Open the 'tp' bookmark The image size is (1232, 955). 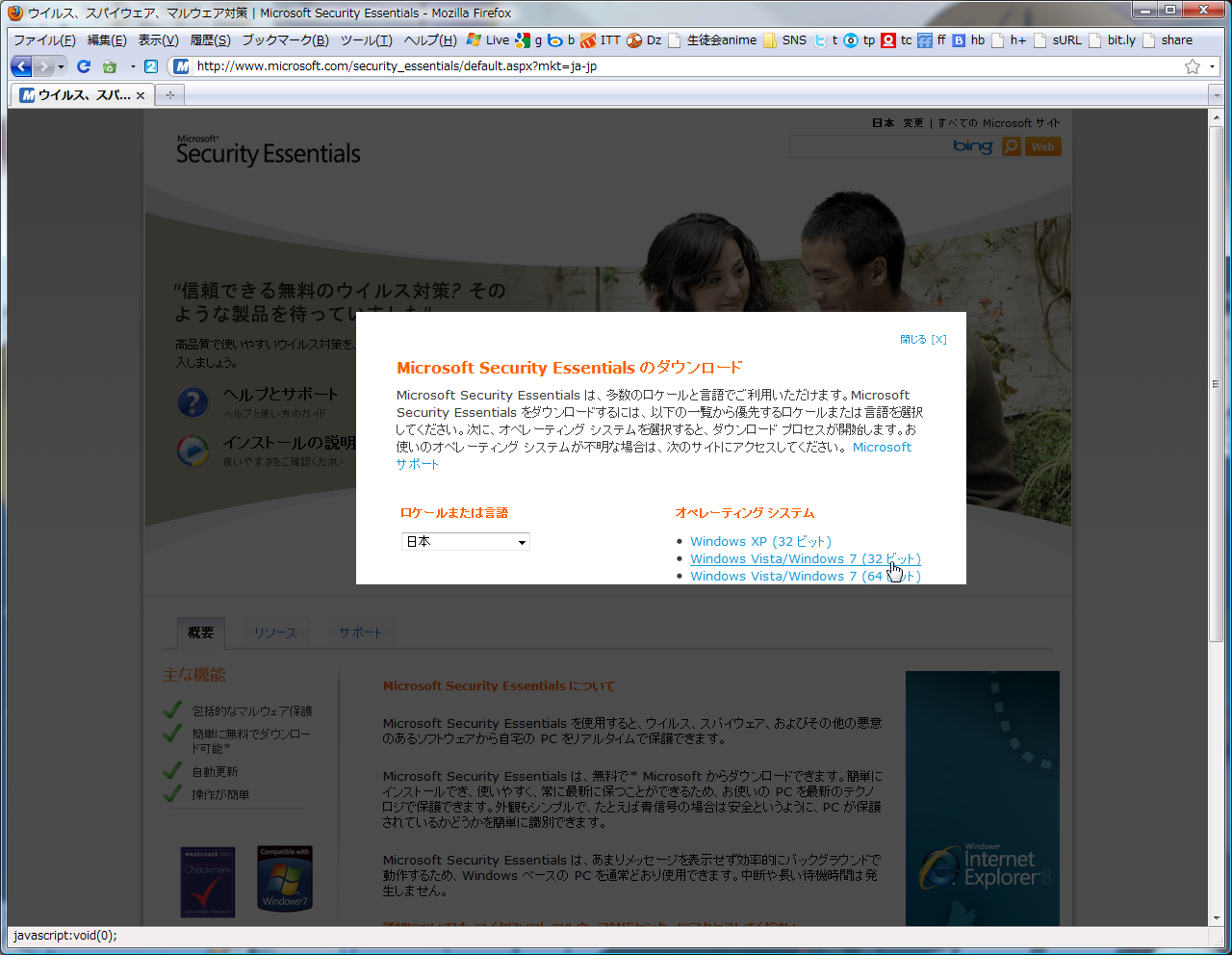tap(860, 40)
